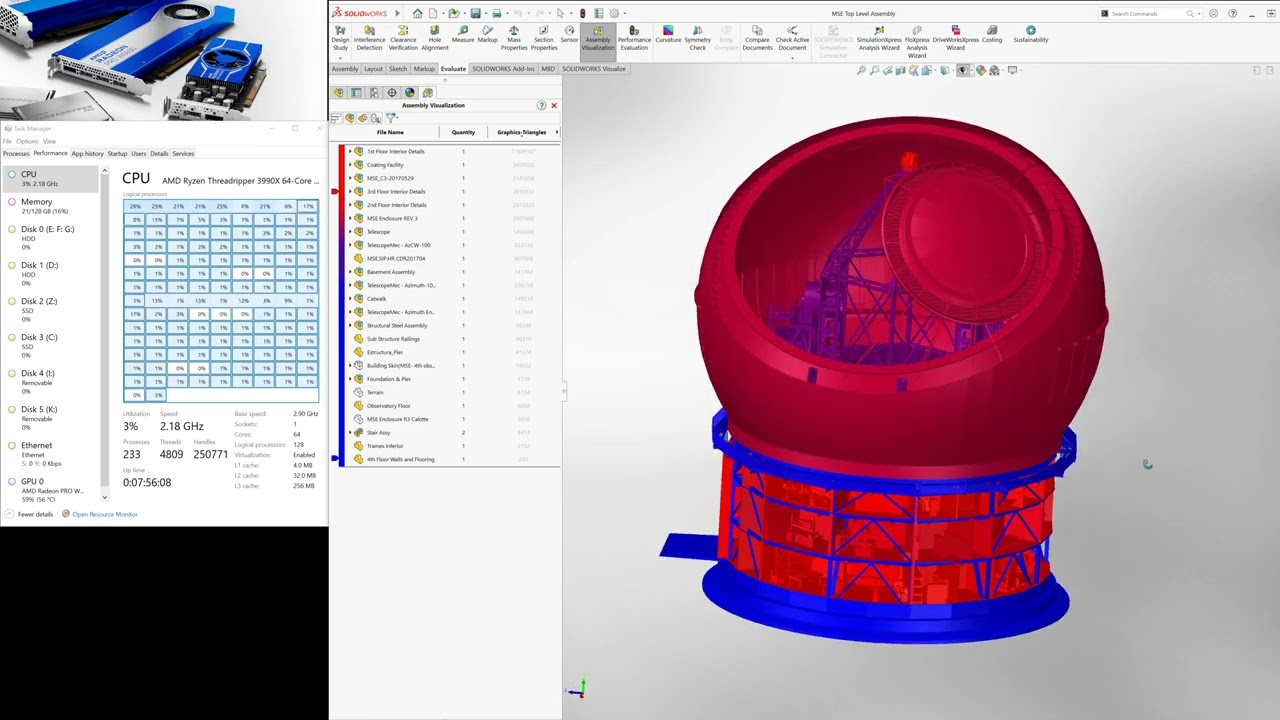This screenshot has width=1280, height=720.
Task: Open the Options gear icon
Action: (614, 13)
